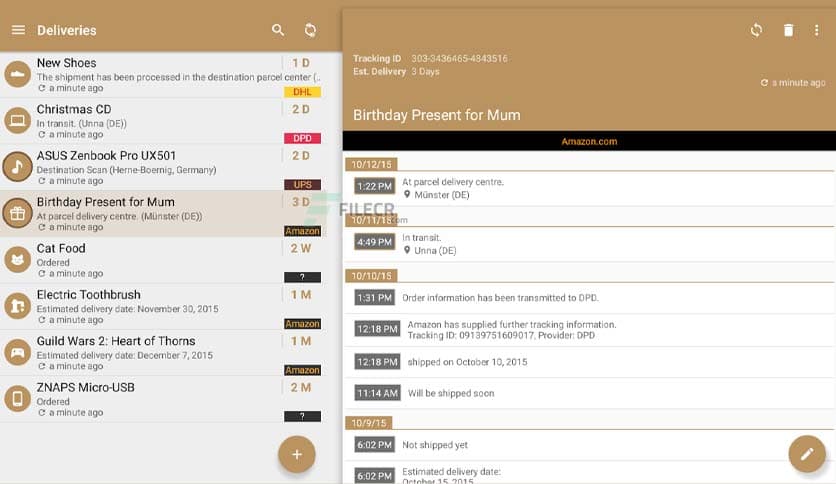The image size is (836, 484).
Task: Select the ASUS Zenbook music note icon
Action: click(x=18, y=167)
